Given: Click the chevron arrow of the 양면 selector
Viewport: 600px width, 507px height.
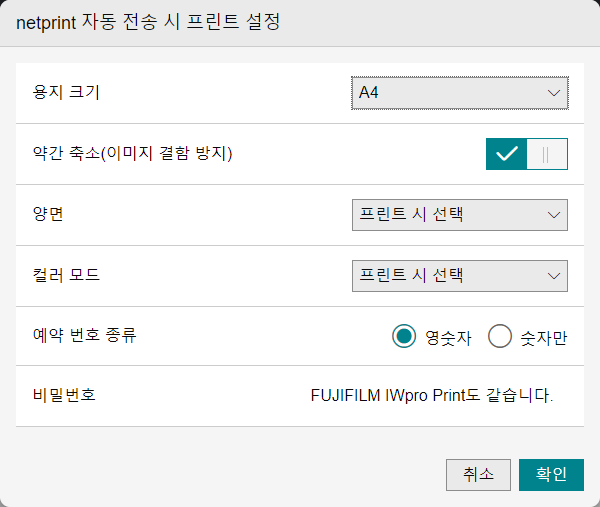Looking at the screenshot, I should tap(555, 214).
